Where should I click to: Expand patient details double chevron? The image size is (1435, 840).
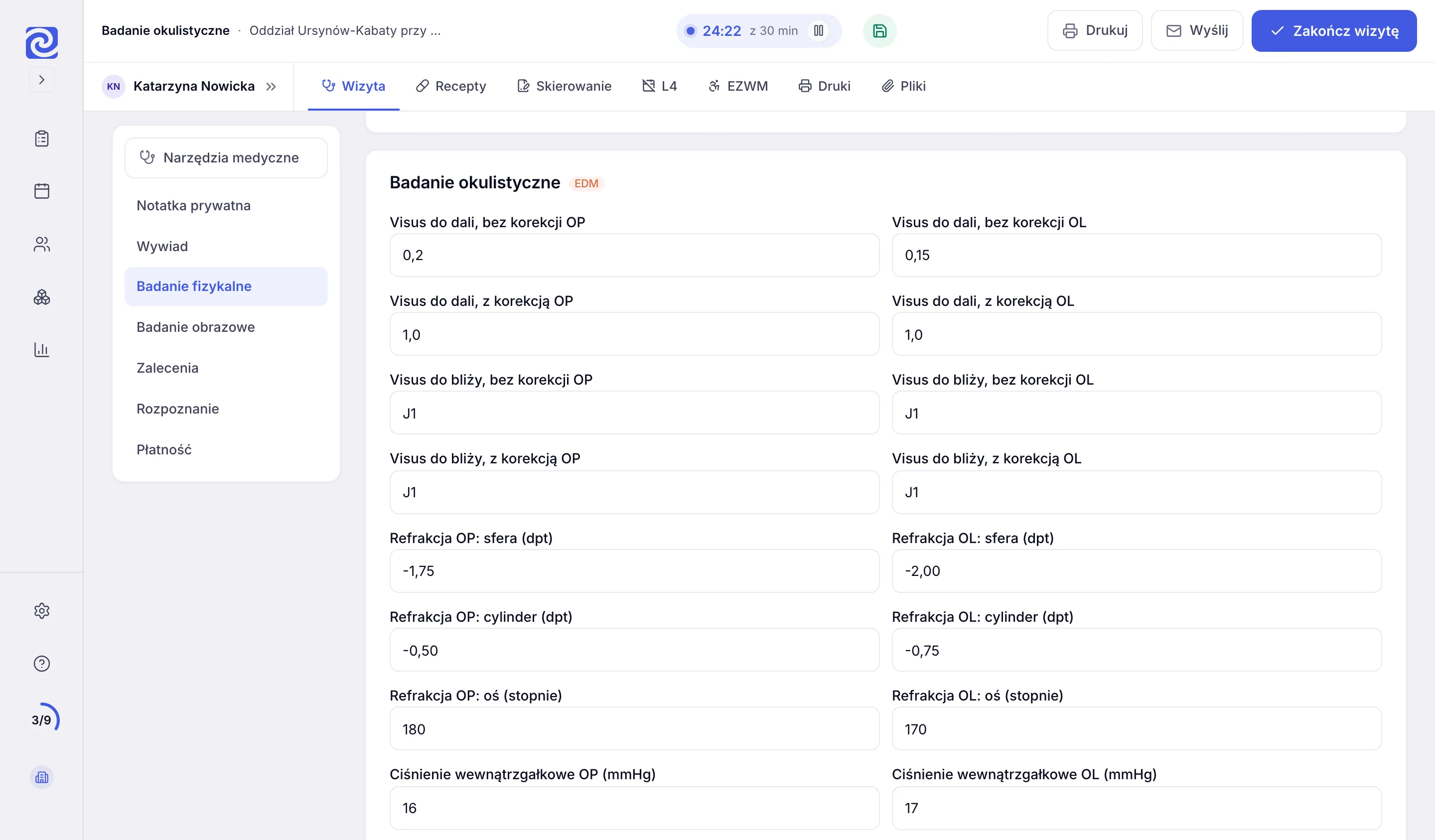pyautogui.click(x=271, y=87)
